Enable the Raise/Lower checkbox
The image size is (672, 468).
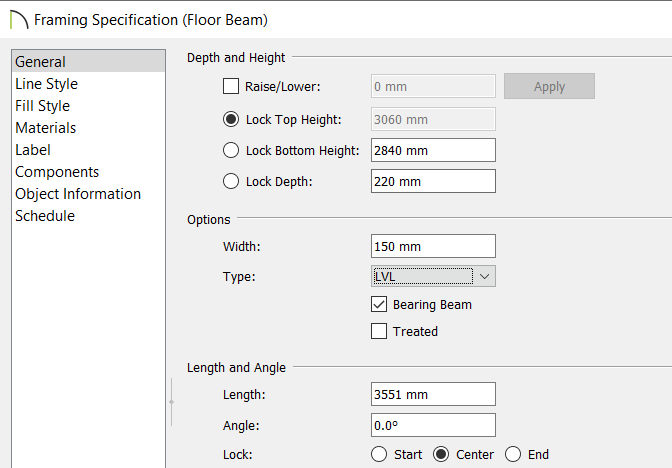231,86
